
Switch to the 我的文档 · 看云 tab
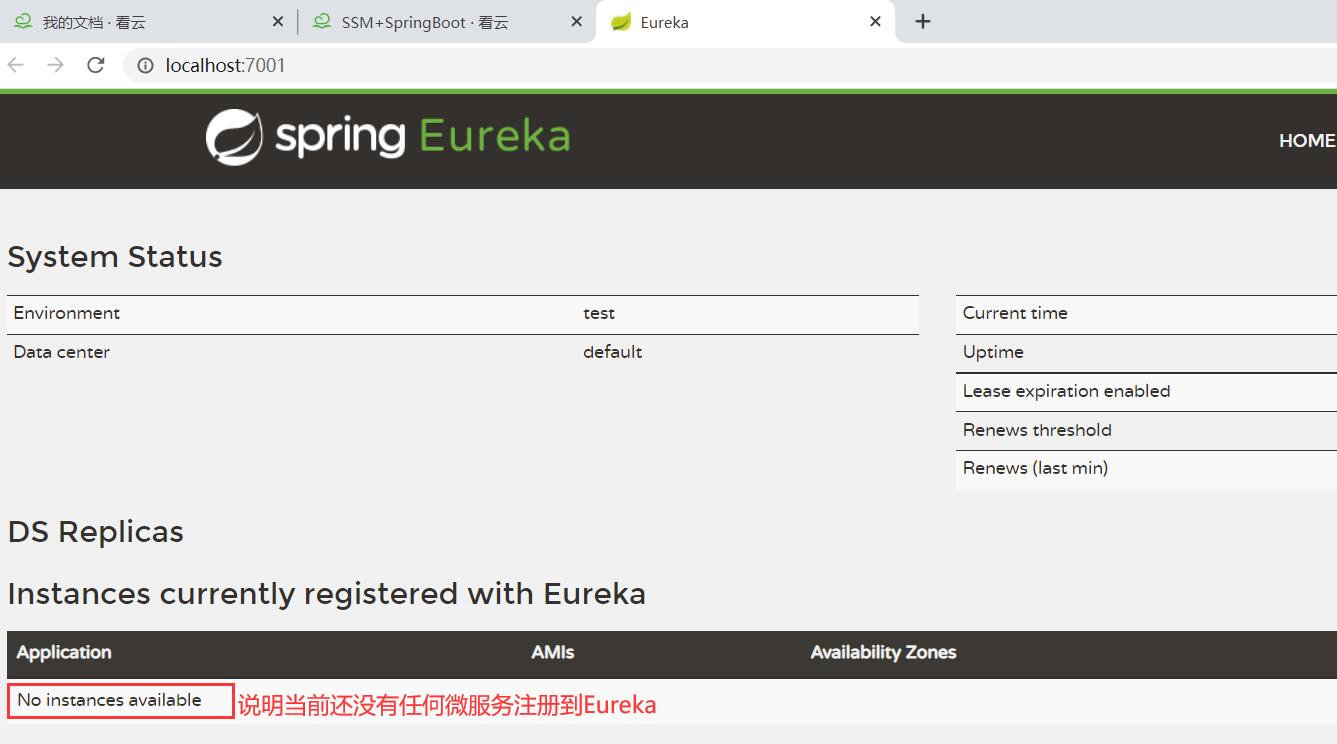148,22
